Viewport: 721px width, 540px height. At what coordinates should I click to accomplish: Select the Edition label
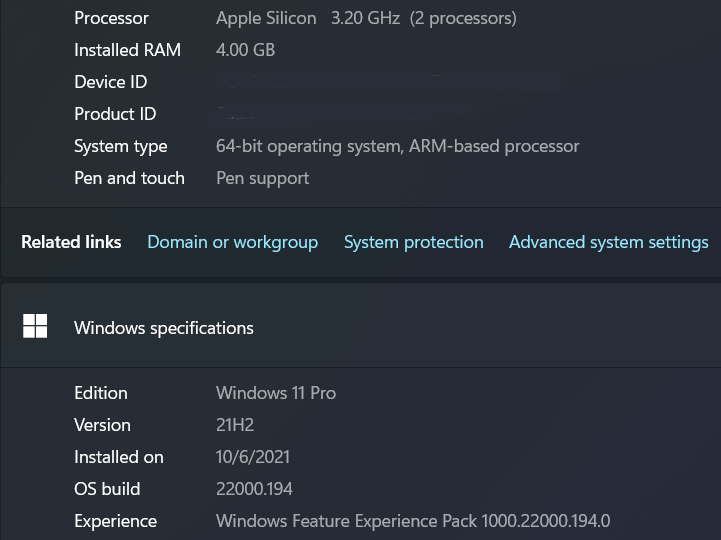coord(101,393)
